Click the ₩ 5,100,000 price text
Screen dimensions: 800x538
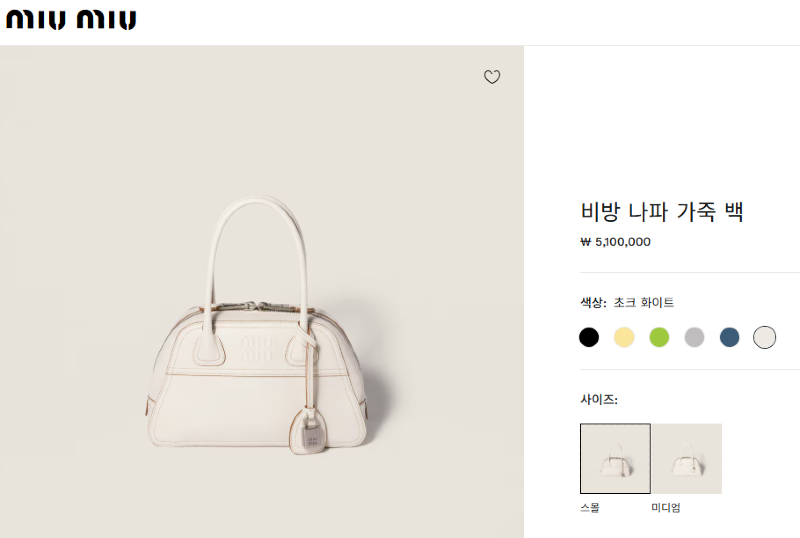click(615, 242)
